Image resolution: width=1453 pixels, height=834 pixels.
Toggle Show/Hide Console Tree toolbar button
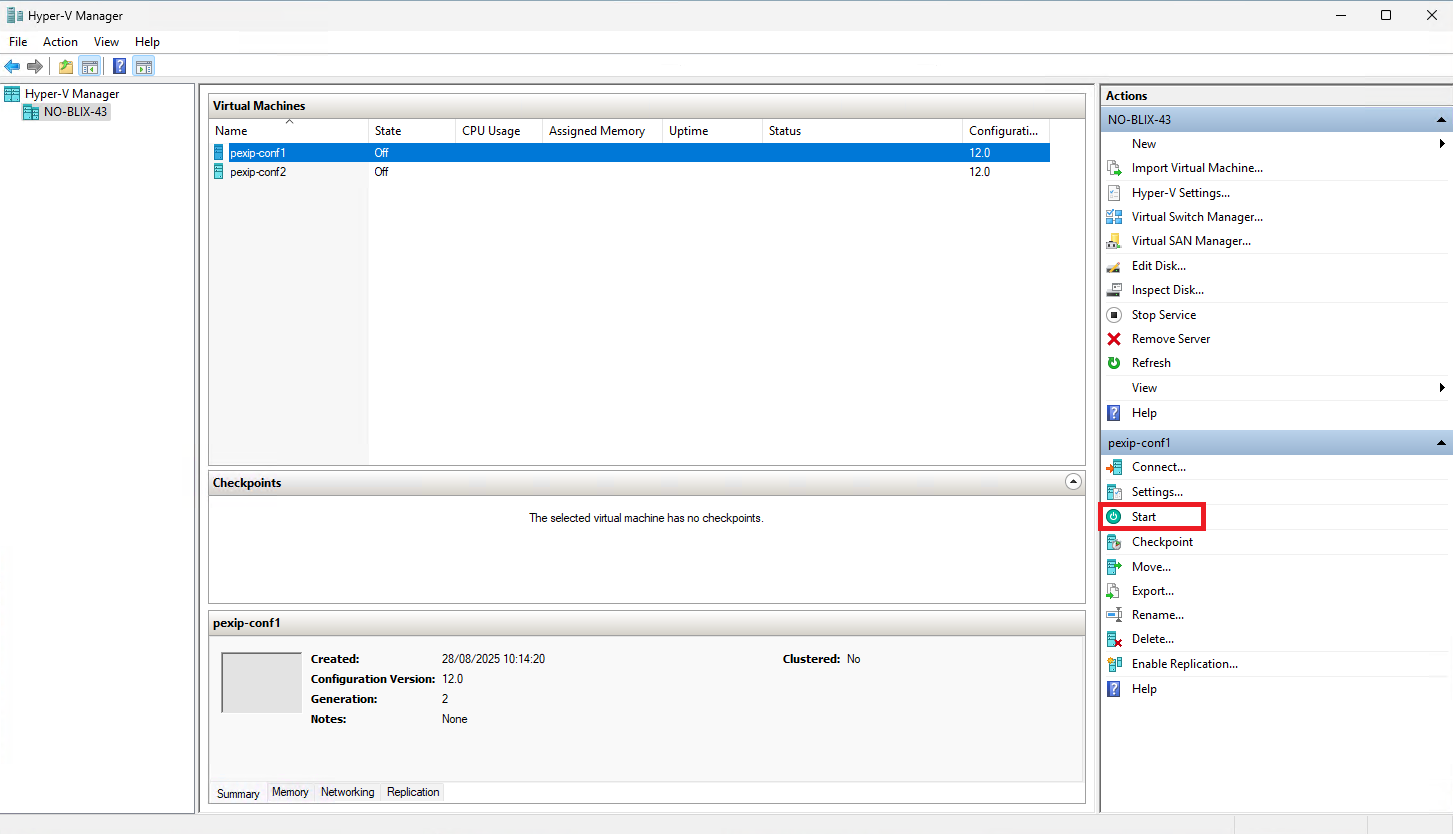point(90,67)
